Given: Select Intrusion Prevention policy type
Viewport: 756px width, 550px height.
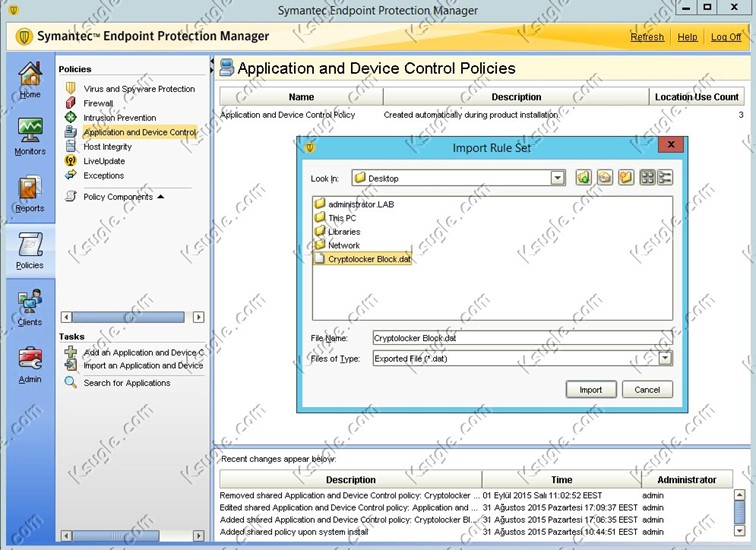Looking at the screenshot, I should tap(120, 118).
